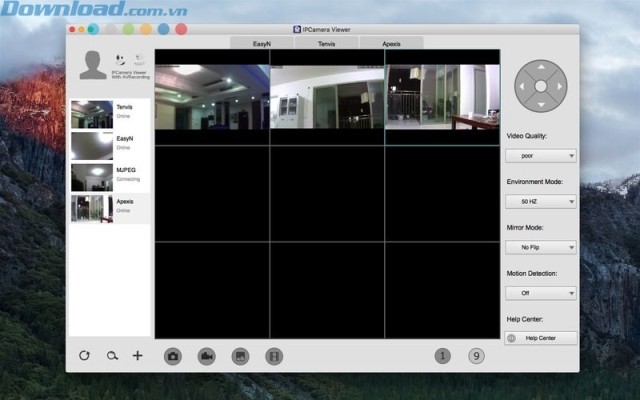Screen dimensions: 640x400
Task: Tilt camera down on PTZ pad
Action: [x=541, y=105]
